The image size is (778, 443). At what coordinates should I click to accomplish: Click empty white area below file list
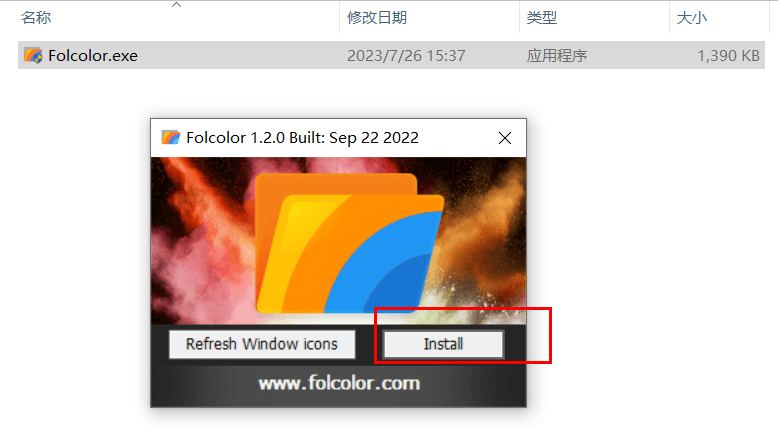click(645, 223)
